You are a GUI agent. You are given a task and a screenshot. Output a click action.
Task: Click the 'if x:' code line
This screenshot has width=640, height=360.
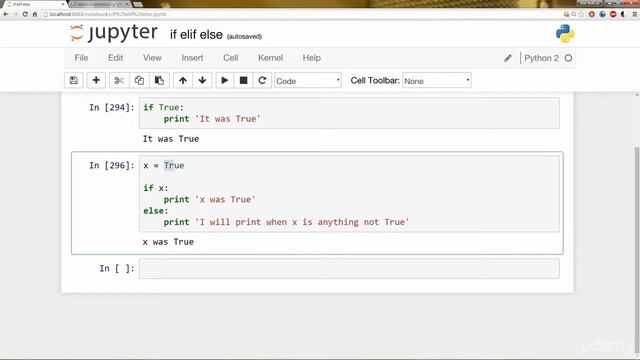pyautogui.click(x=156, y=188)
